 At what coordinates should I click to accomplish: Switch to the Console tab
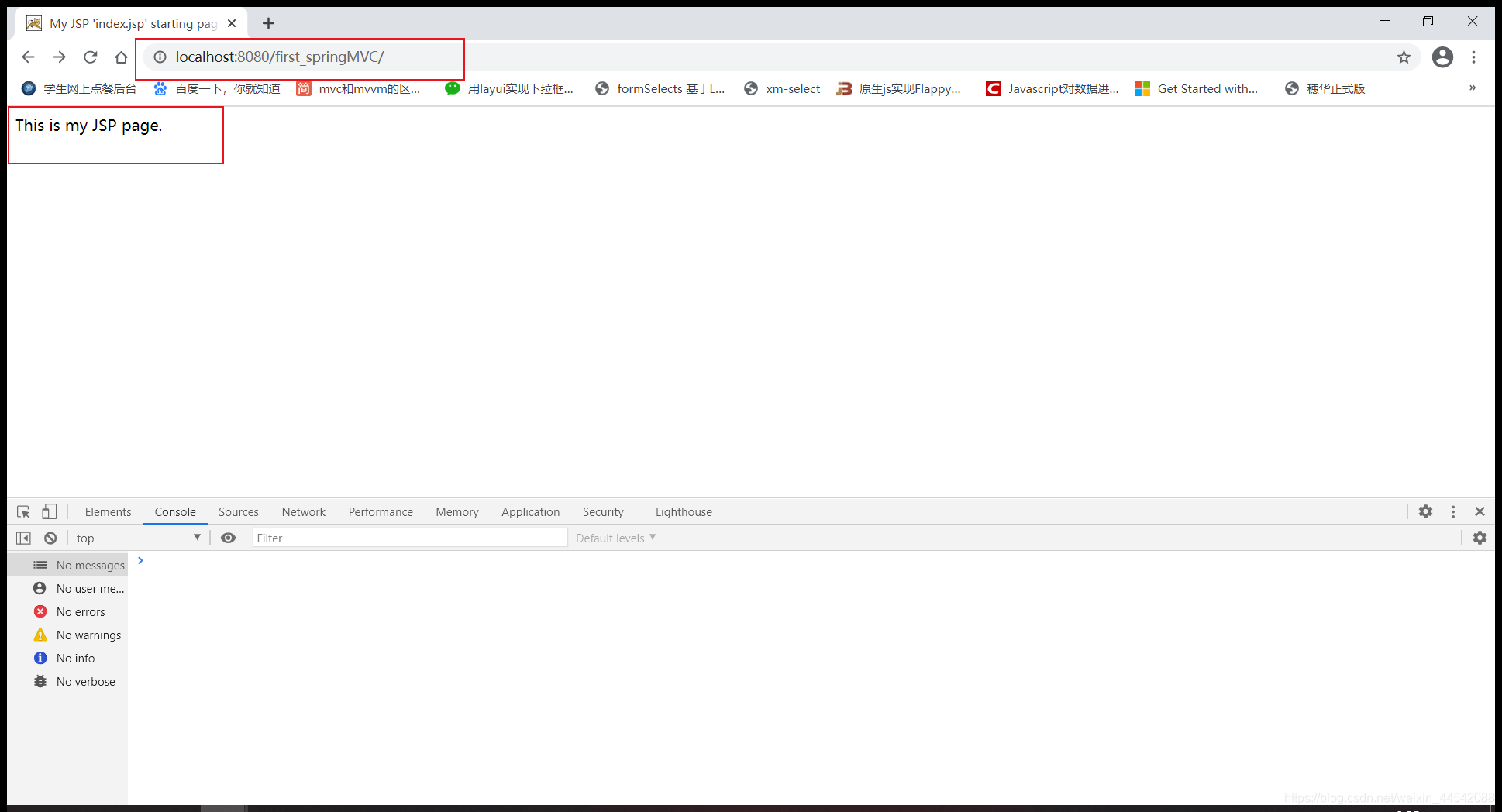click(175, 512)
